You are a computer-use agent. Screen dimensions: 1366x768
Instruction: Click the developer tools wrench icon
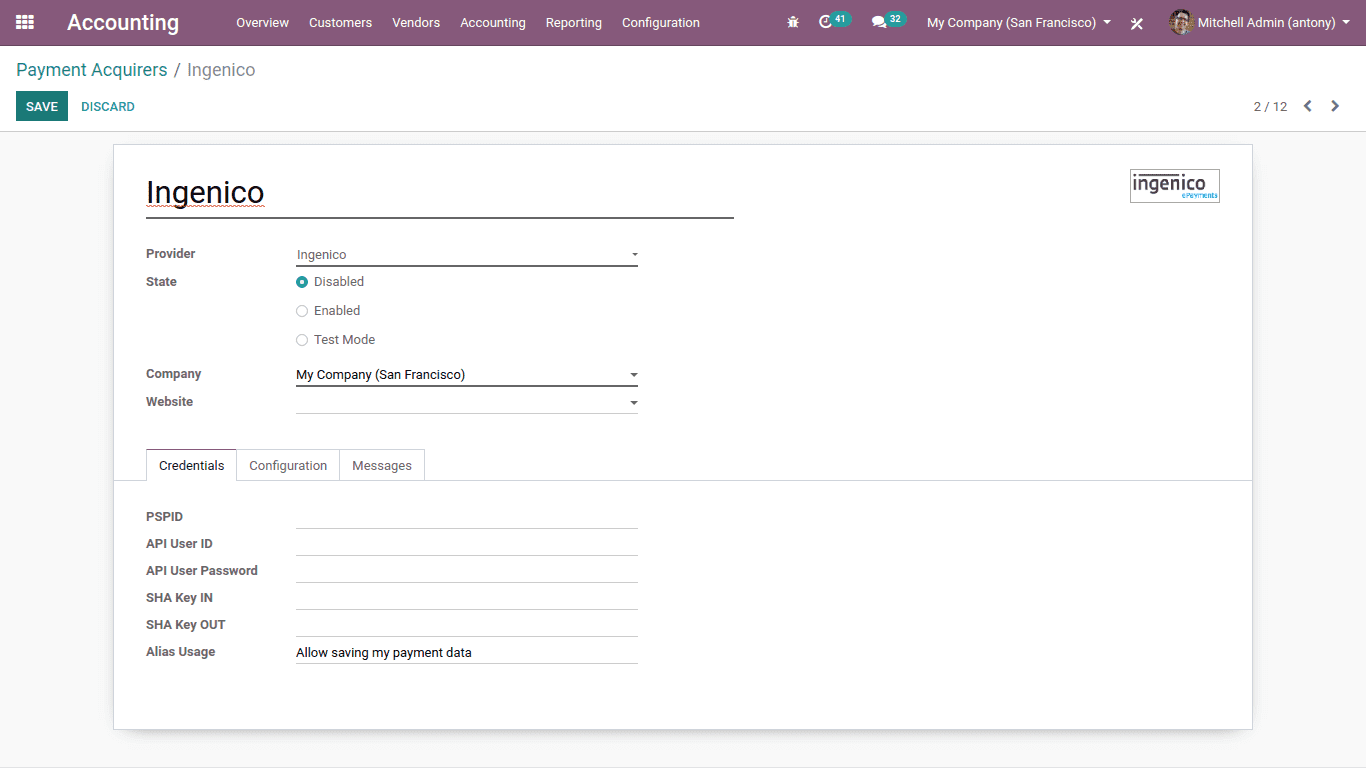[x=1137, y=23]
